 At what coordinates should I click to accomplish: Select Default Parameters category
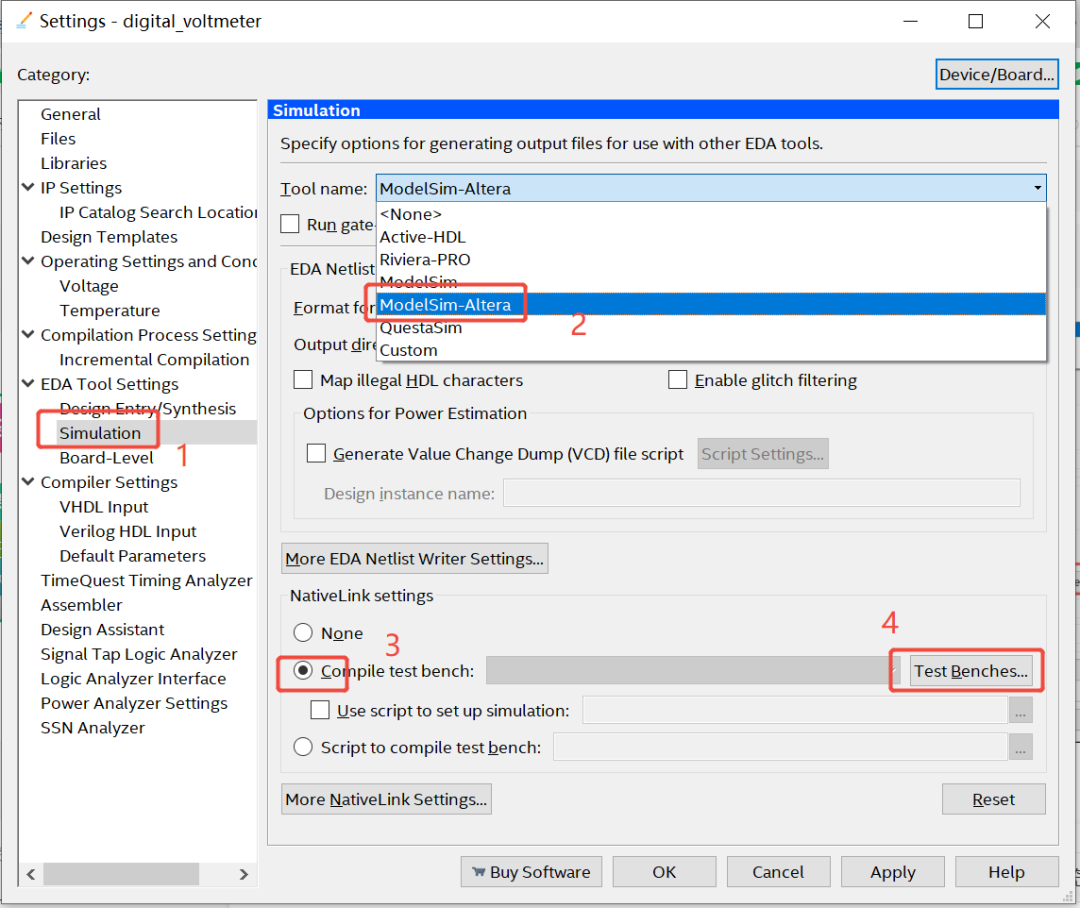(x=133, y=556)
